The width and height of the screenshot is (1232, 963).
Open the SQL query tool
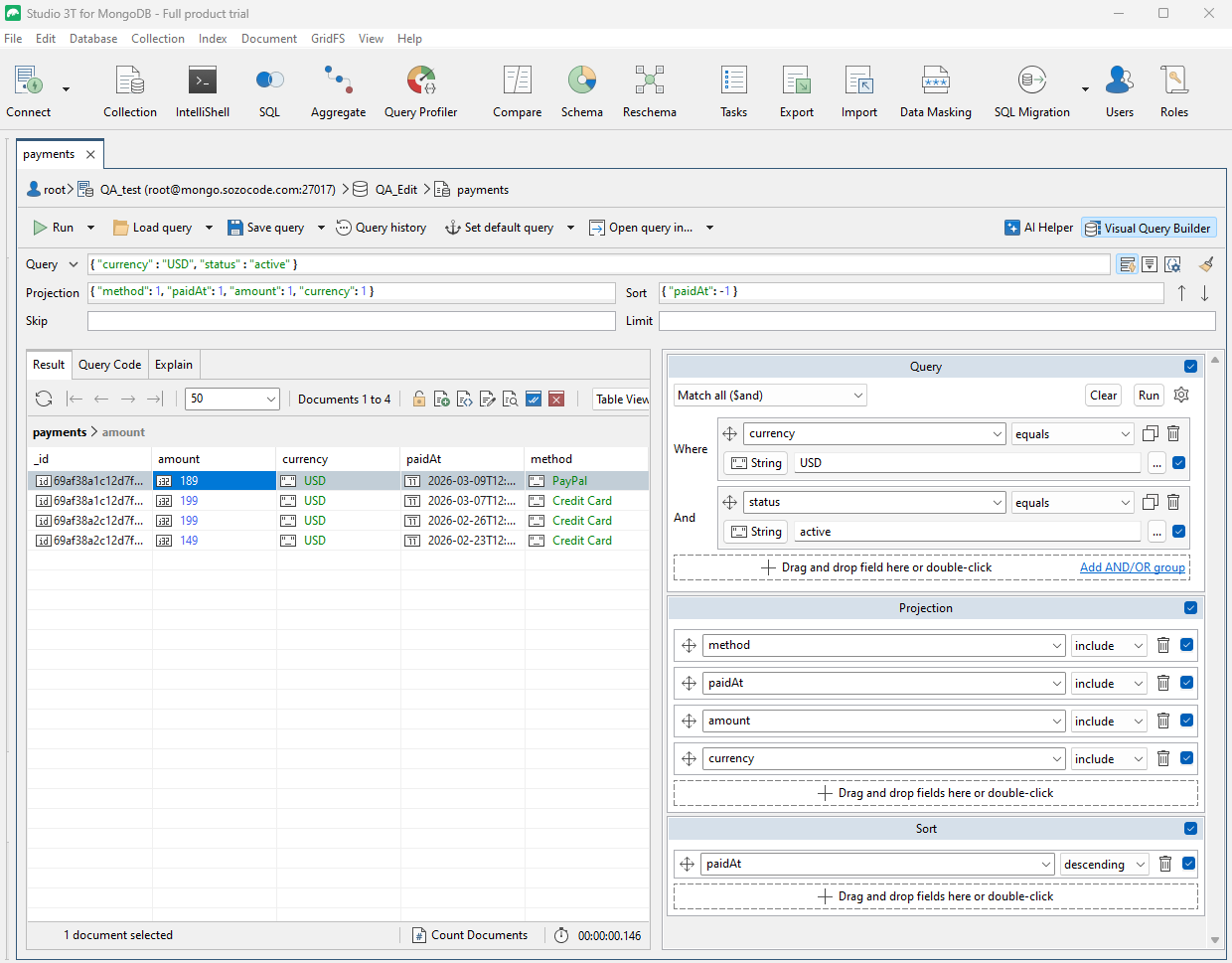pos(269,91)
